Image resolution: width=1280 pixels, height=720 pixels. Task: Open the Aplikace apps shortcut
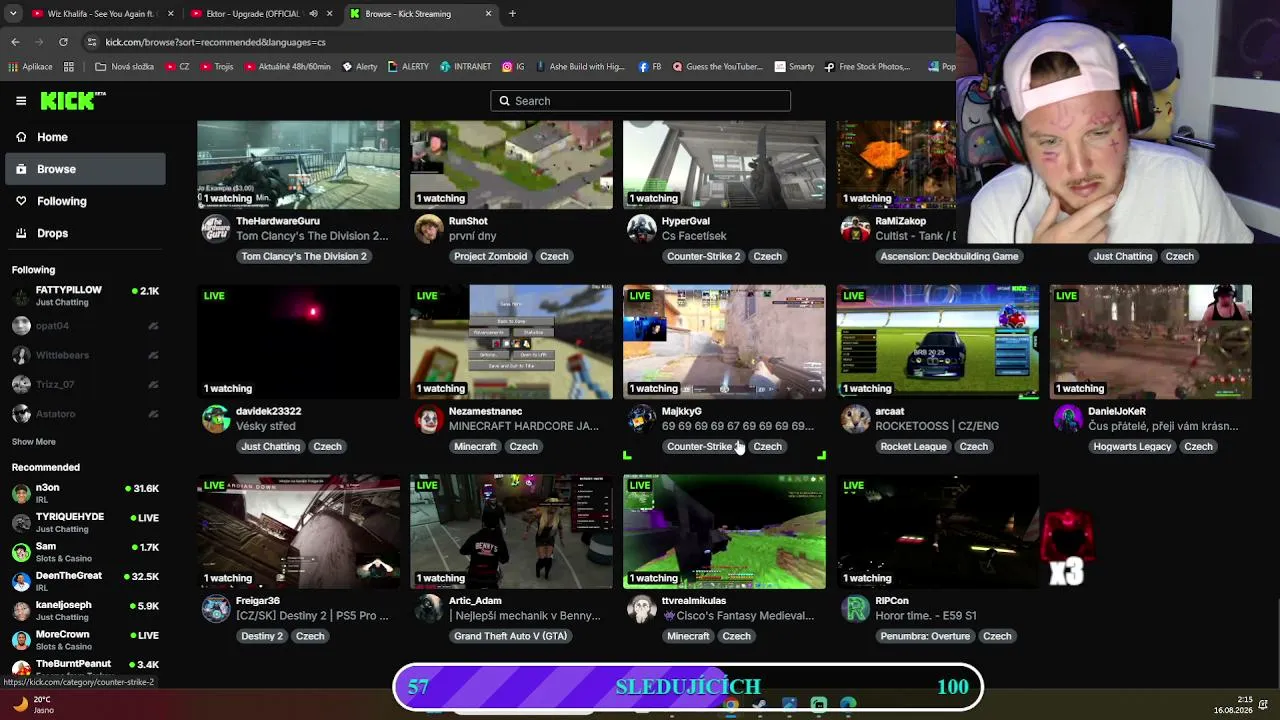pyautogui.click(x=30, y=67)
